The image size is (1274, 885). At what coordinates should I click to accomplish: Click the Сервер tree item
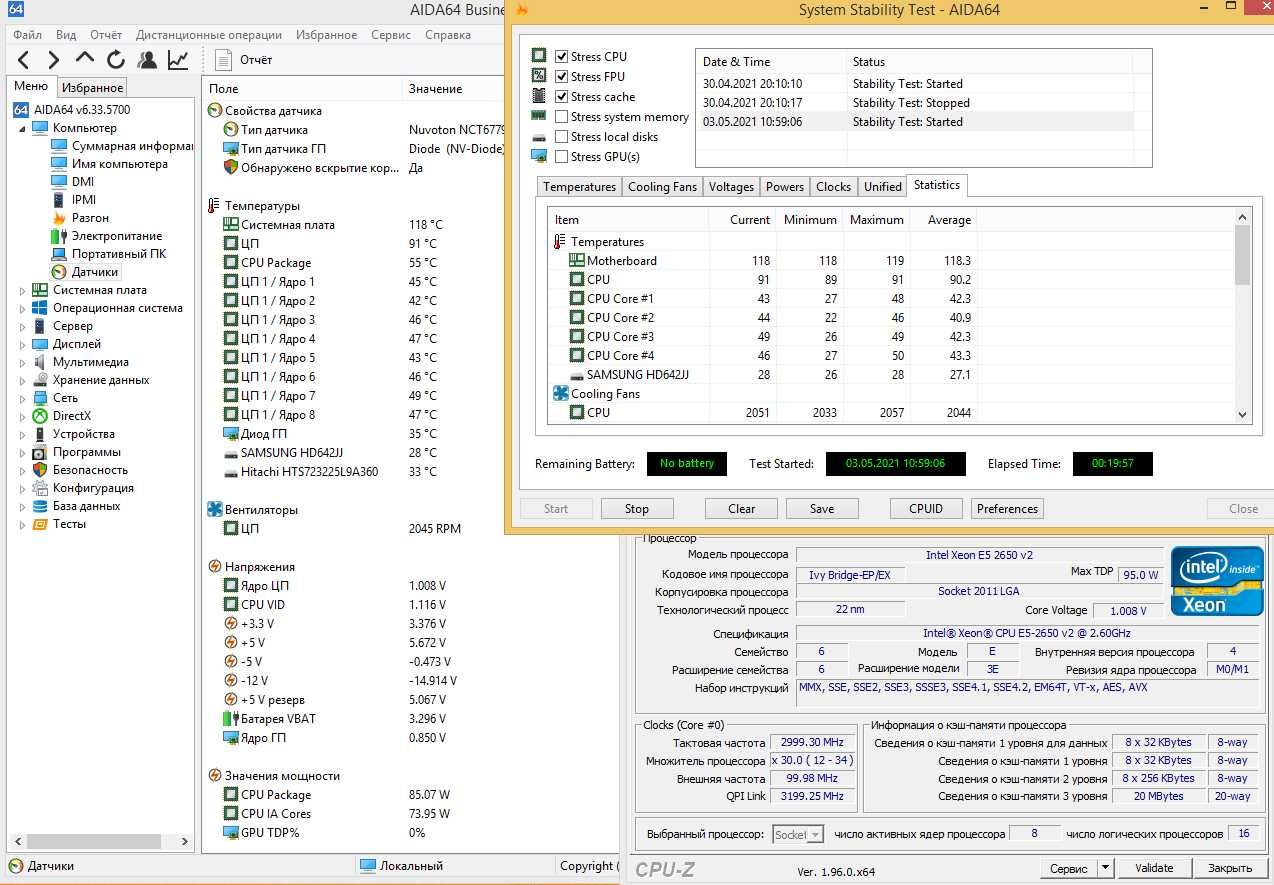[x=73, y=326]
